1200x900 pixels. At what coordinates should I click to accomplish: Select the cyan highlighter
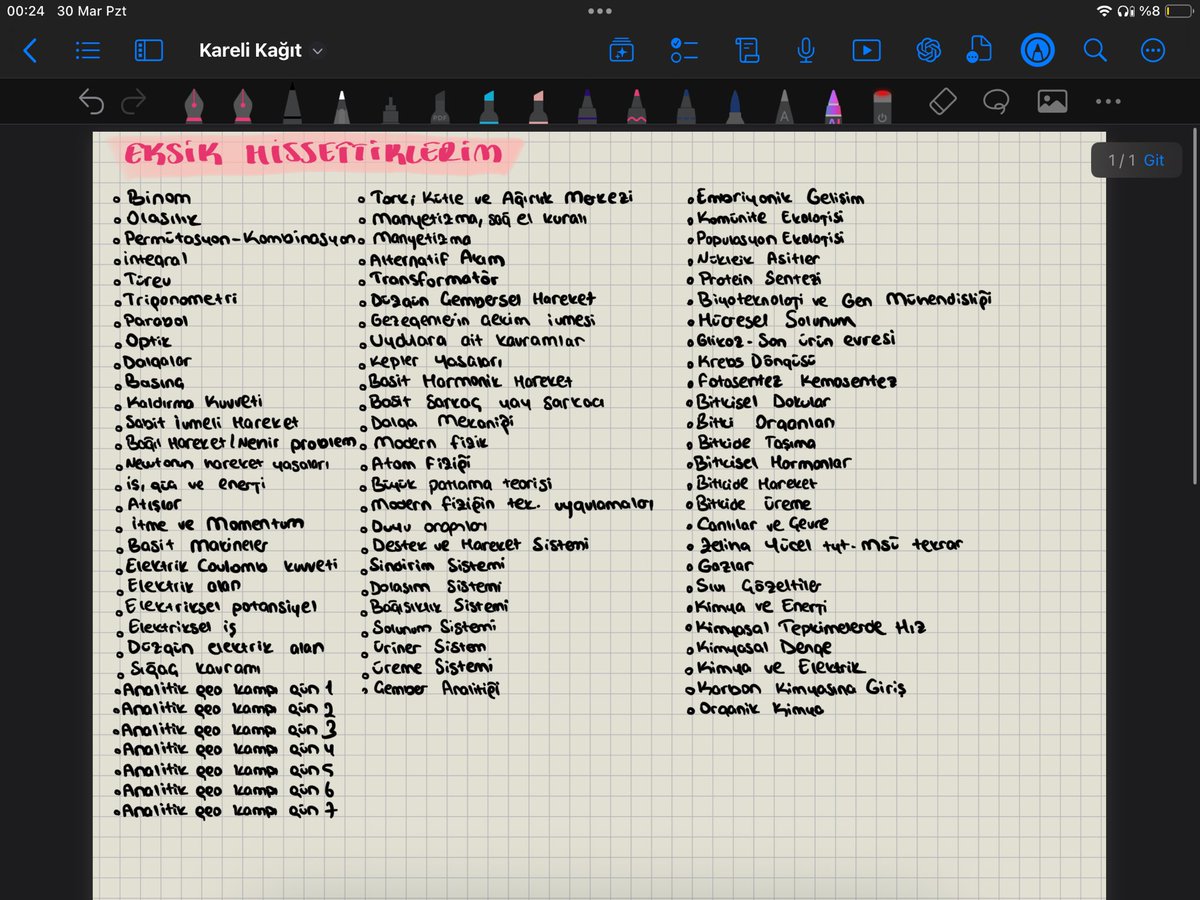pyautogui.click(x=488, y=105)
